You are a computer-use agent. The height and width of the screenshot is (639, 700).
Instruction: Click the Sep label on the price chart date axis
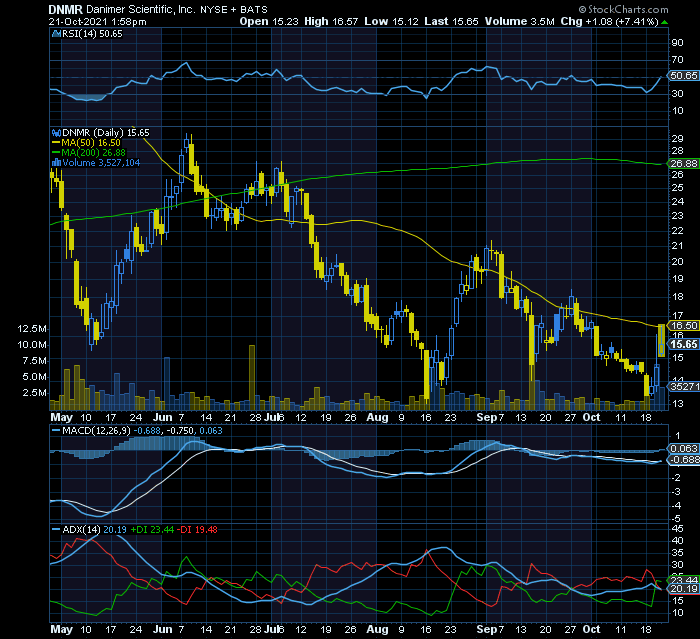pos(487,418)
